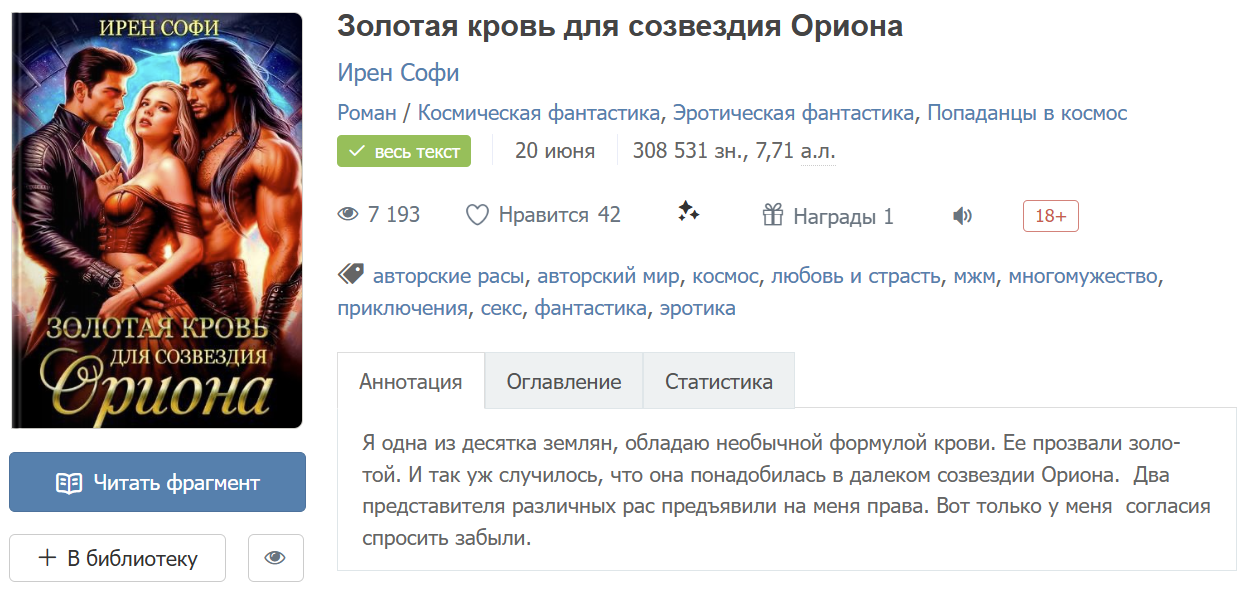Click the book cover thumbnail
This screenshot has width=1251, height=597.
click(157, 220)
